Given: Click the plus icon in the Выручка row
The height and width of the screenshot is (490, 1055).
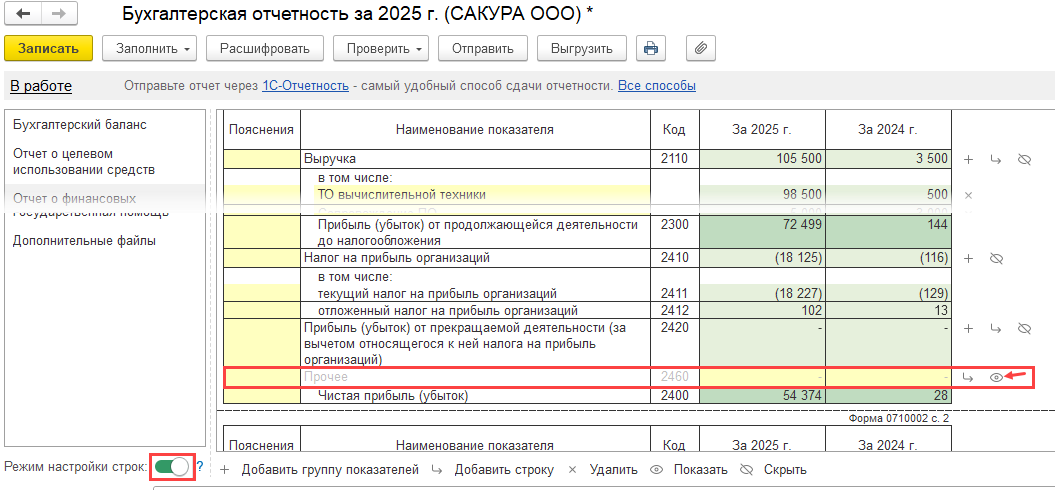Looking at the screenshot, I should (x=967, y=159).
